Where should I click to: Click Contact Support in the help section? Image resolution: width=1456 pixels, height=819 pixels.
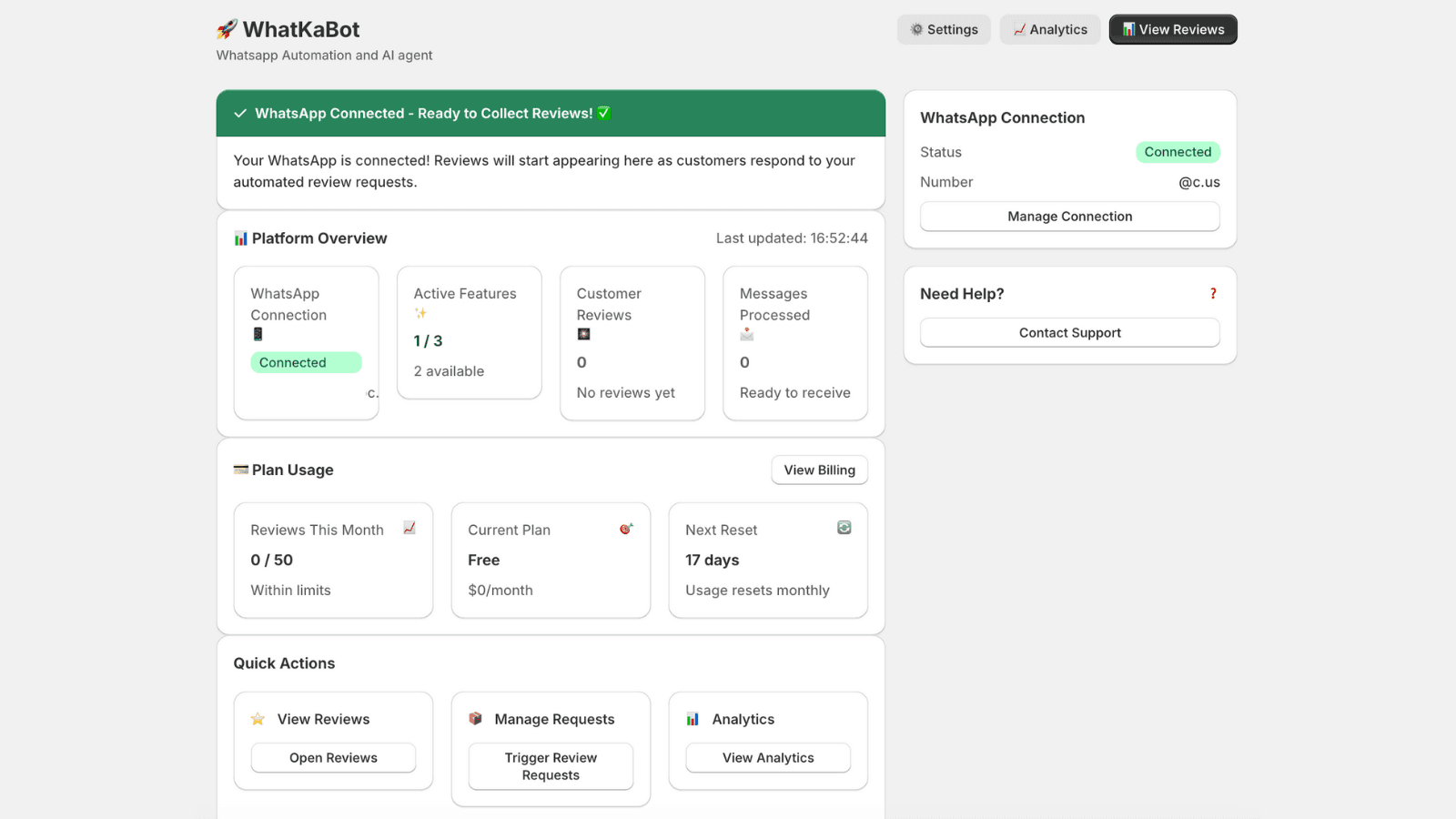point(1069,332)
